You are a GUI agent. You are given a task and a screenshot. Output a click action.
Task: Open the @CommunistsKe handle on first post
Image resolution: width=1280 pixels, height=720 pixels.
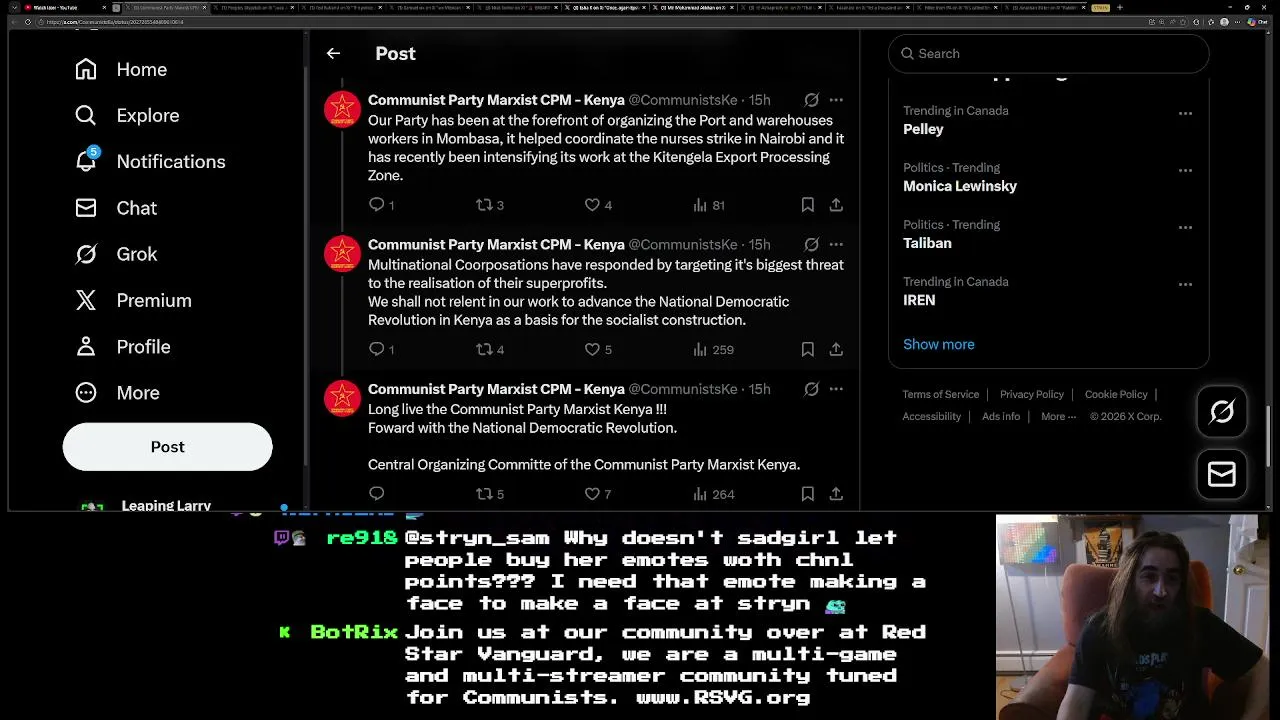pyautogui.click(x=683, y=100)
